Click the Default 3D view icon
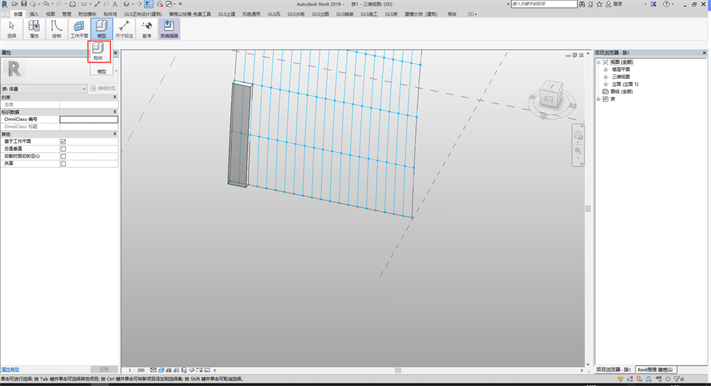 tap(127, 4)
